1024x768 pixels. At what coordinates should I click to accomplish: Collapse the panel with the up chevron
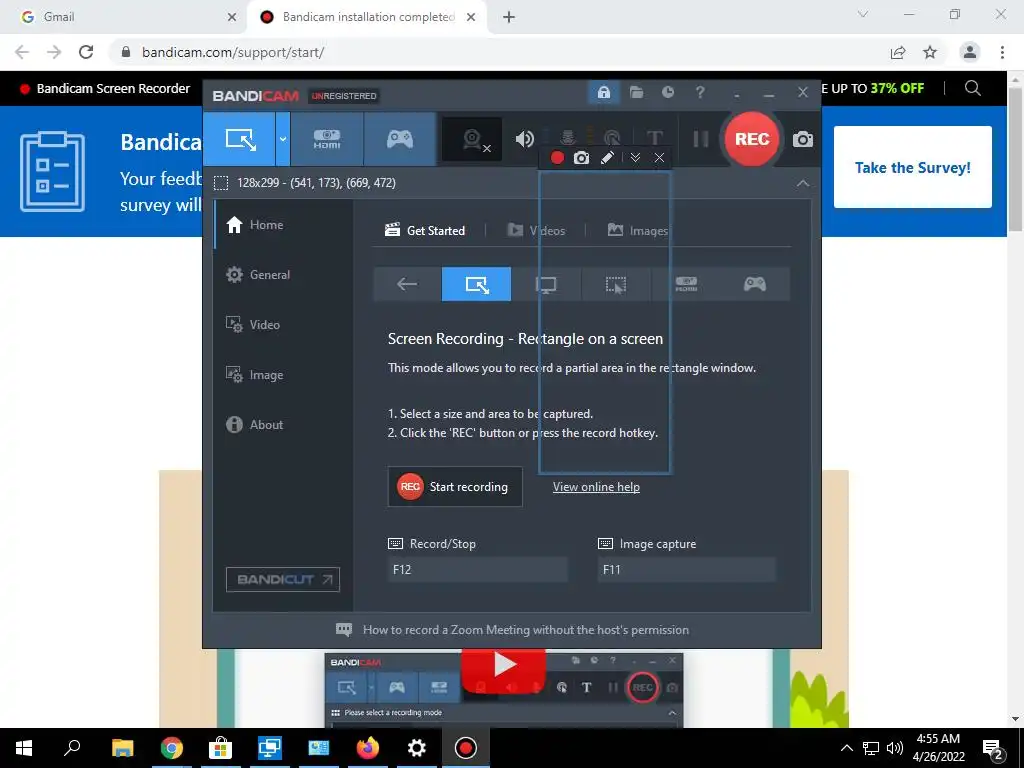[803, 184]
